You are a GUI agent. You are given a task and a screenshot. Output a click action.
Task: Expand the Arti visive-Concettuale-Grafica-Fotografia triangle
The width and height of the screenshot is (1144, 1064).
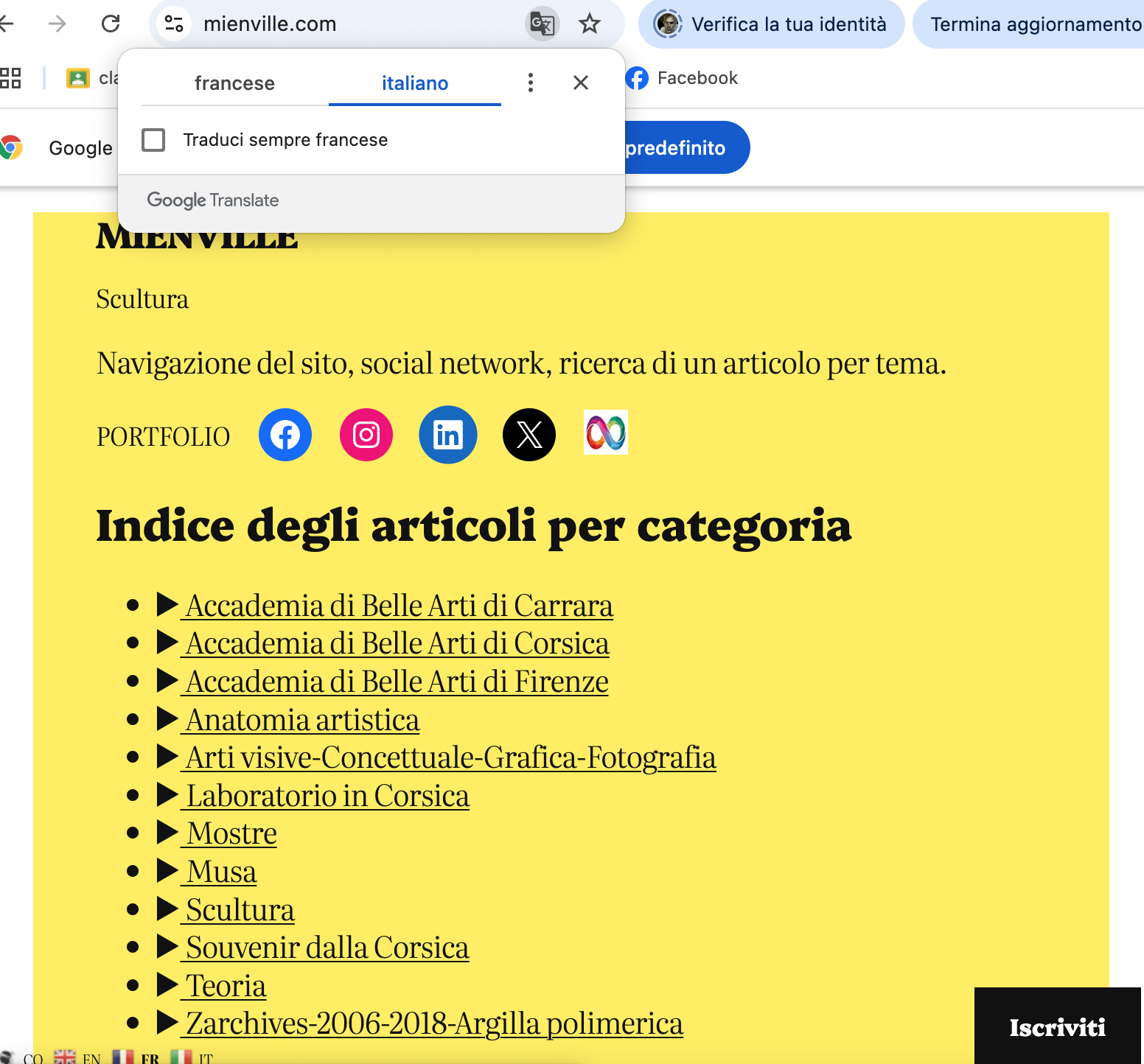coord(167,757)
